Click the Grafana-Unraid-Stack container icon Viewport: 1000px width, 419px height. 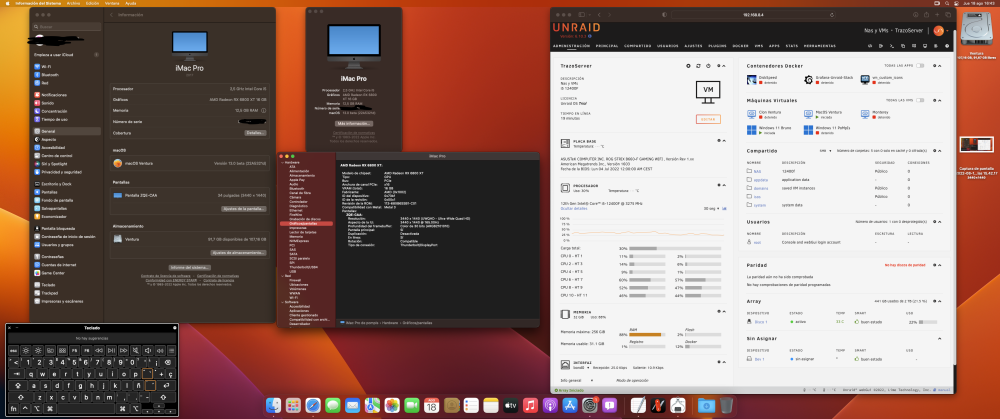coord(808,80)
